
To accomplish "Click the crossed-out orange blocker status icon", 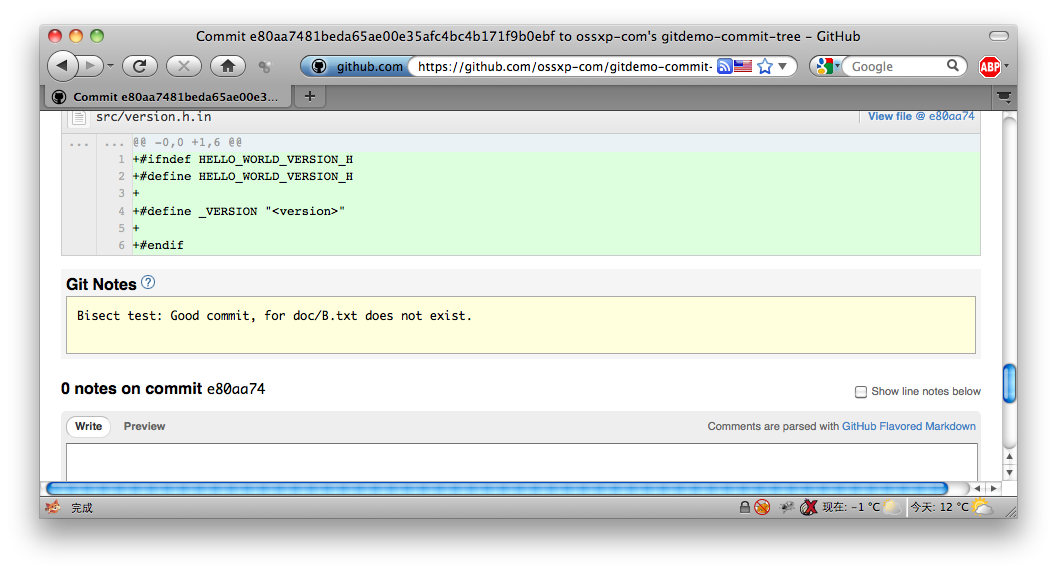I will pyautogui.click(x=762, y=507).
